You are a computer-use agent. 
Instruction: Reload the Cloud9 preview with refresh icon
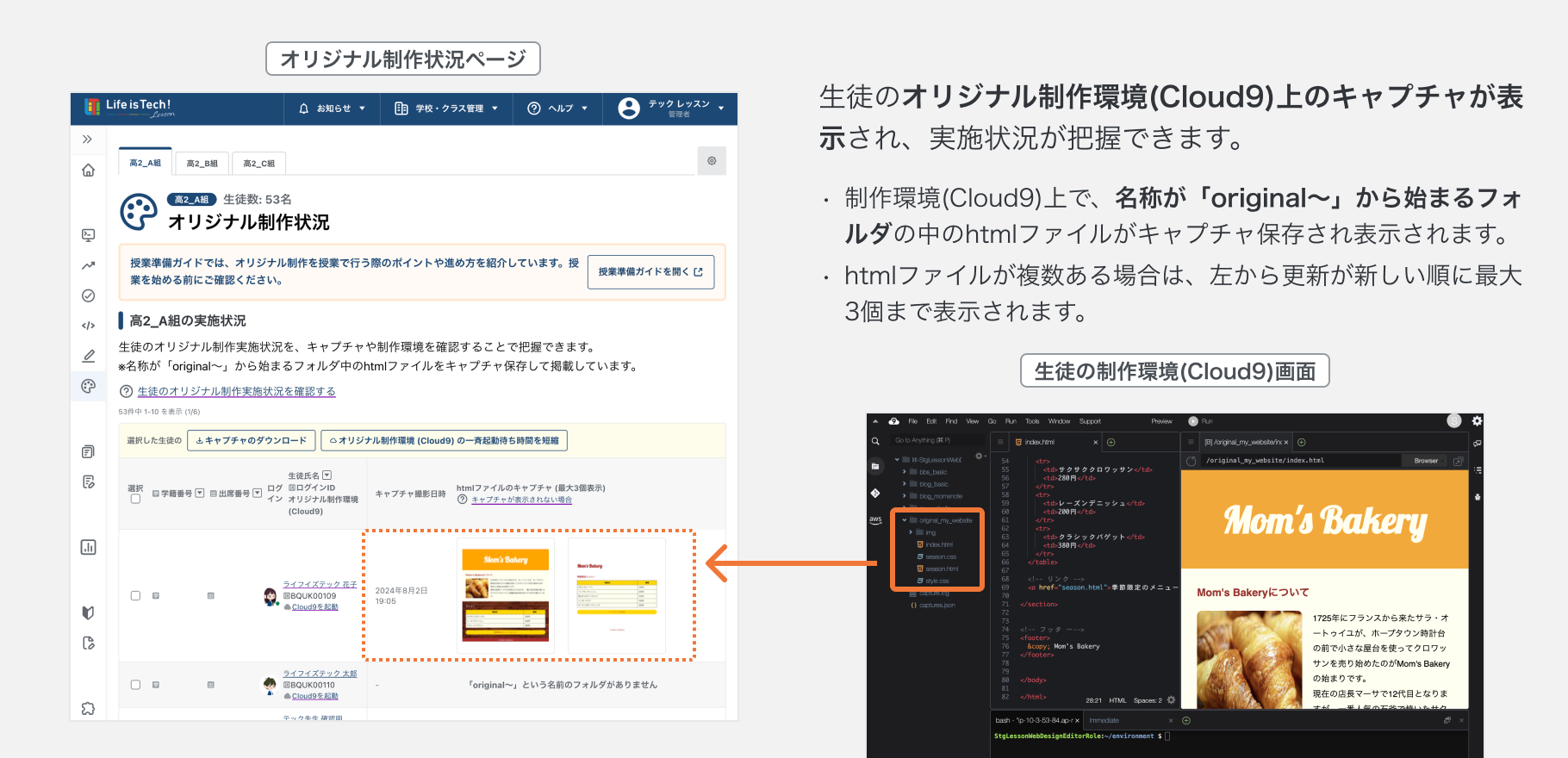click(1191, 461)
